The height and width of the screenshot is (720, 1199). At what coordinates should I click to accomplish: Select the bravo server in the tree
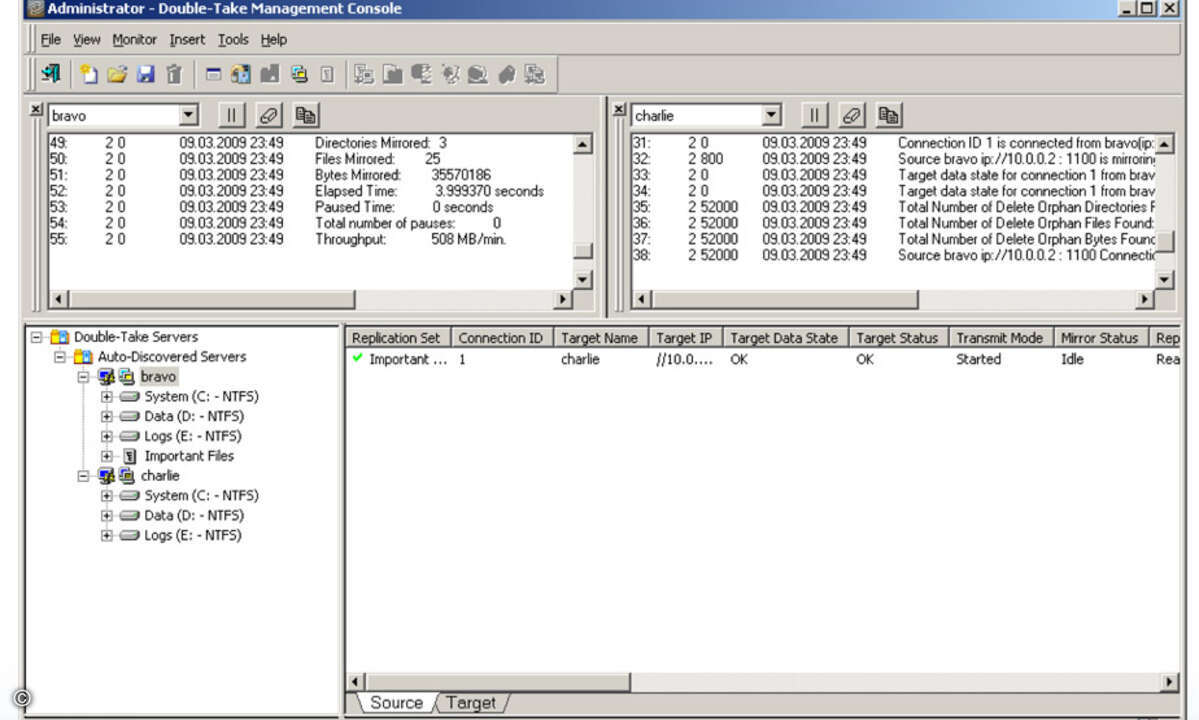(158, 376)
